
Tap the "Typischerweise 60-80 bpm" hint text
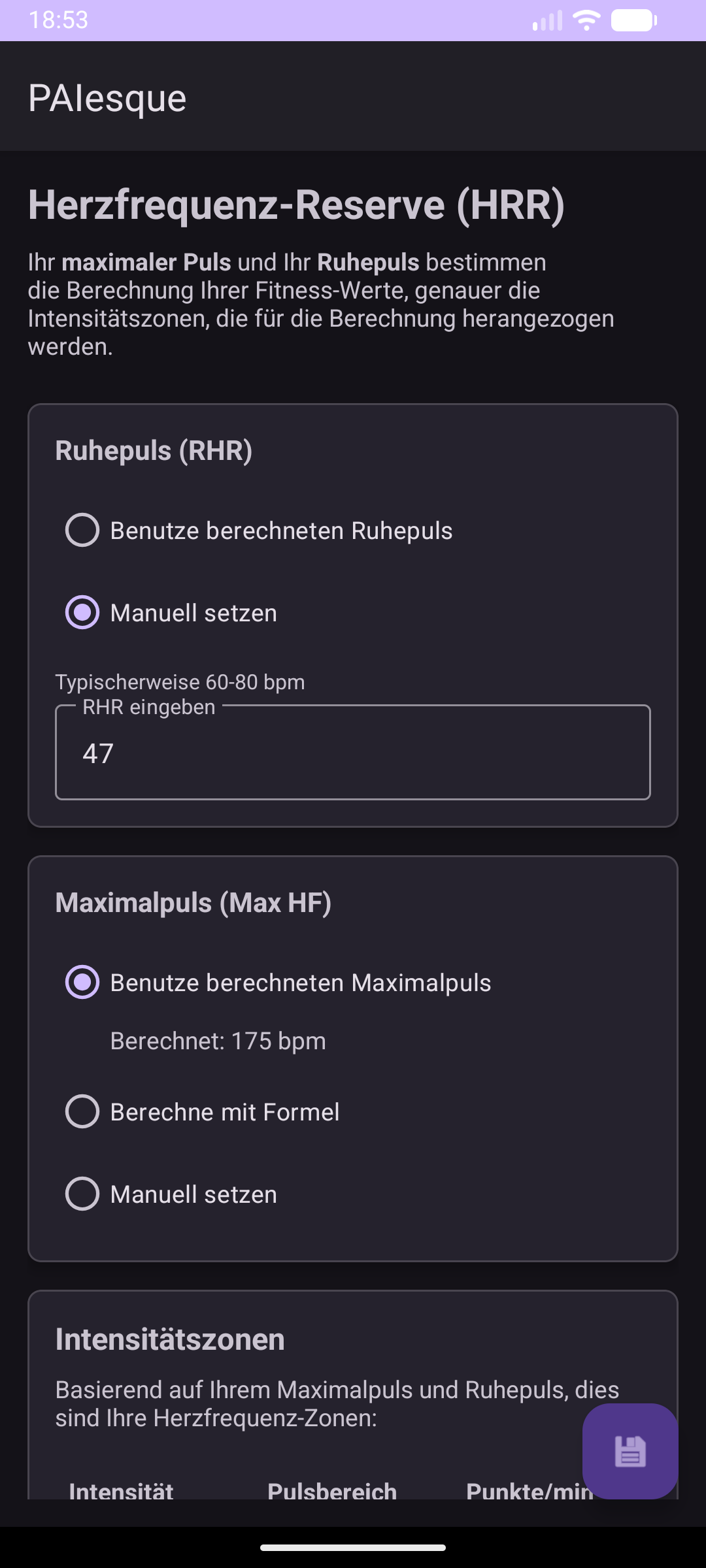(180, 682)
